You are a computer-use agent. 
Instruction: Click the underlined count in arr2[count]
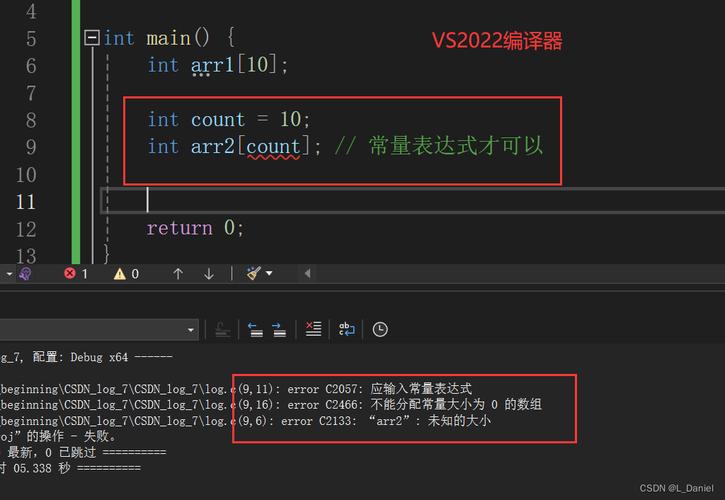(x=273, y=147)
